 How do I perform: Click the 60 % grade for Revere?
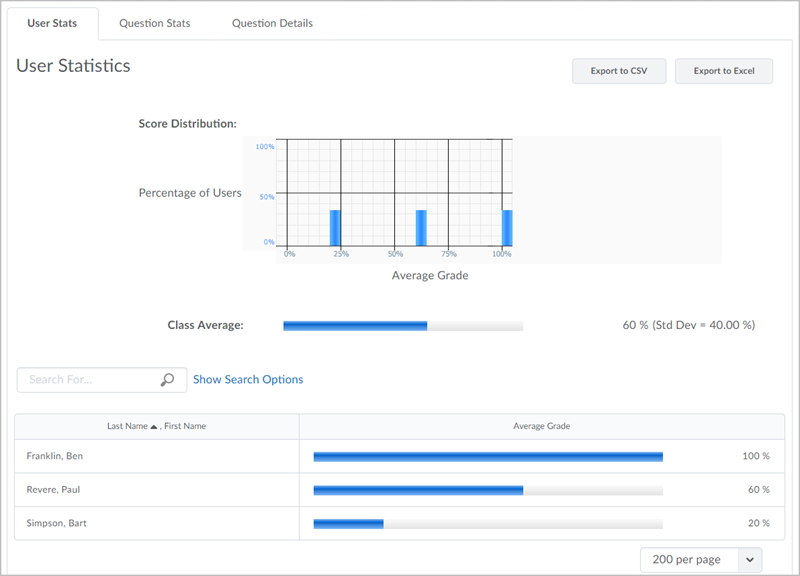click(x=759, y=490)
